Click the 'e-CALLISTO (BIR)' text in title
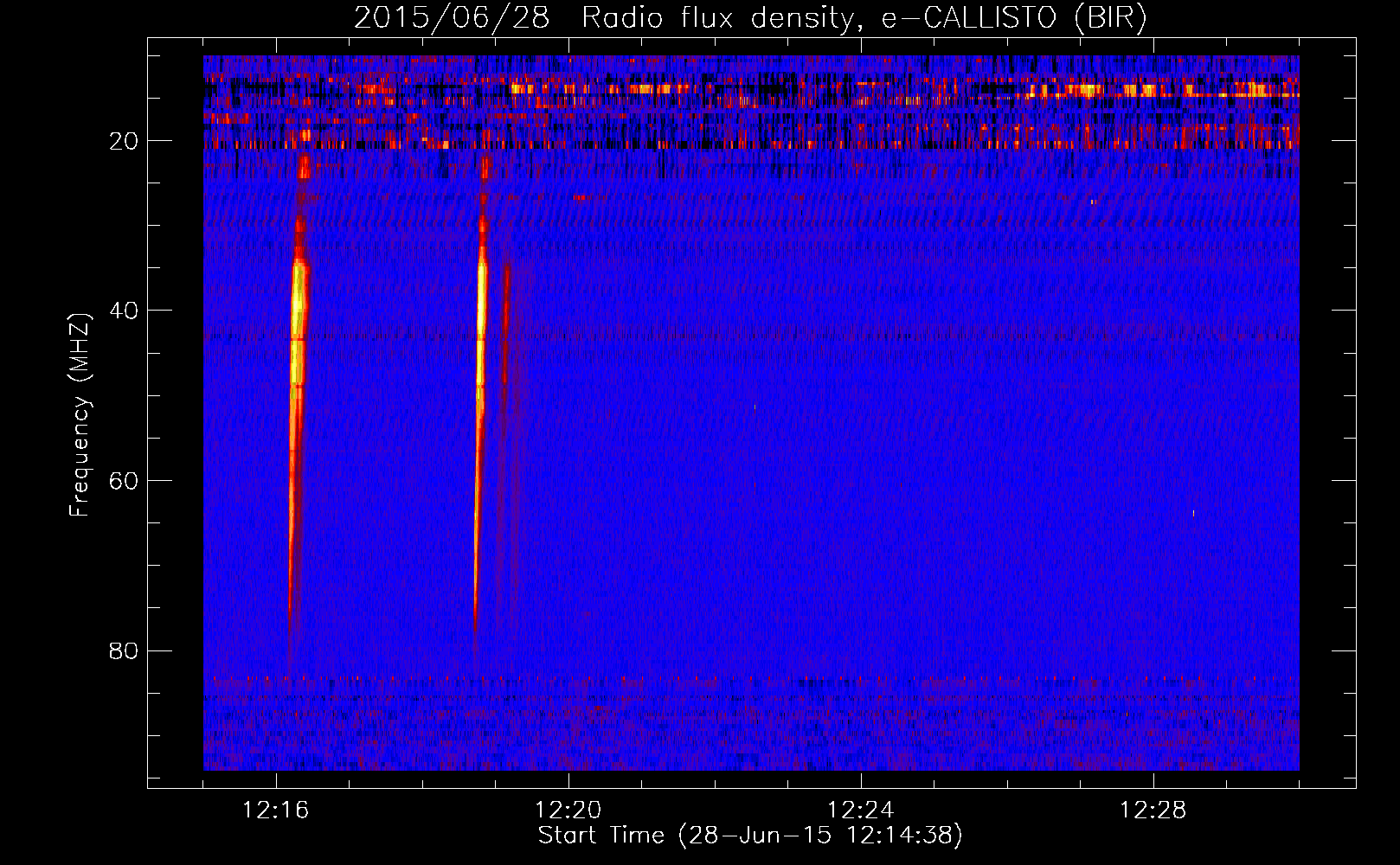 coord(1013,18)
